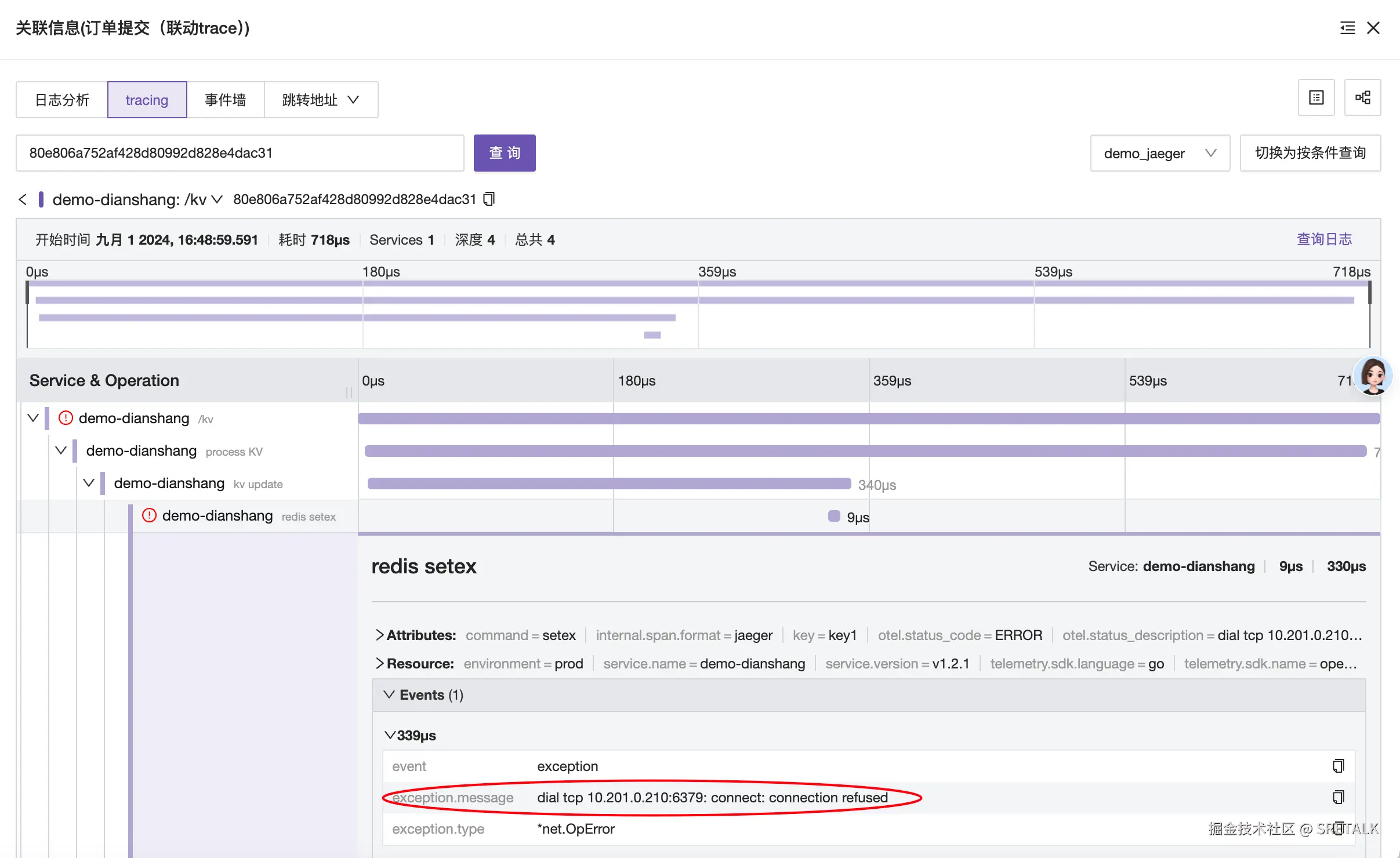Click the list view icon button
The height and width of the screenshot is (858, 1400).
[1316, 97]
